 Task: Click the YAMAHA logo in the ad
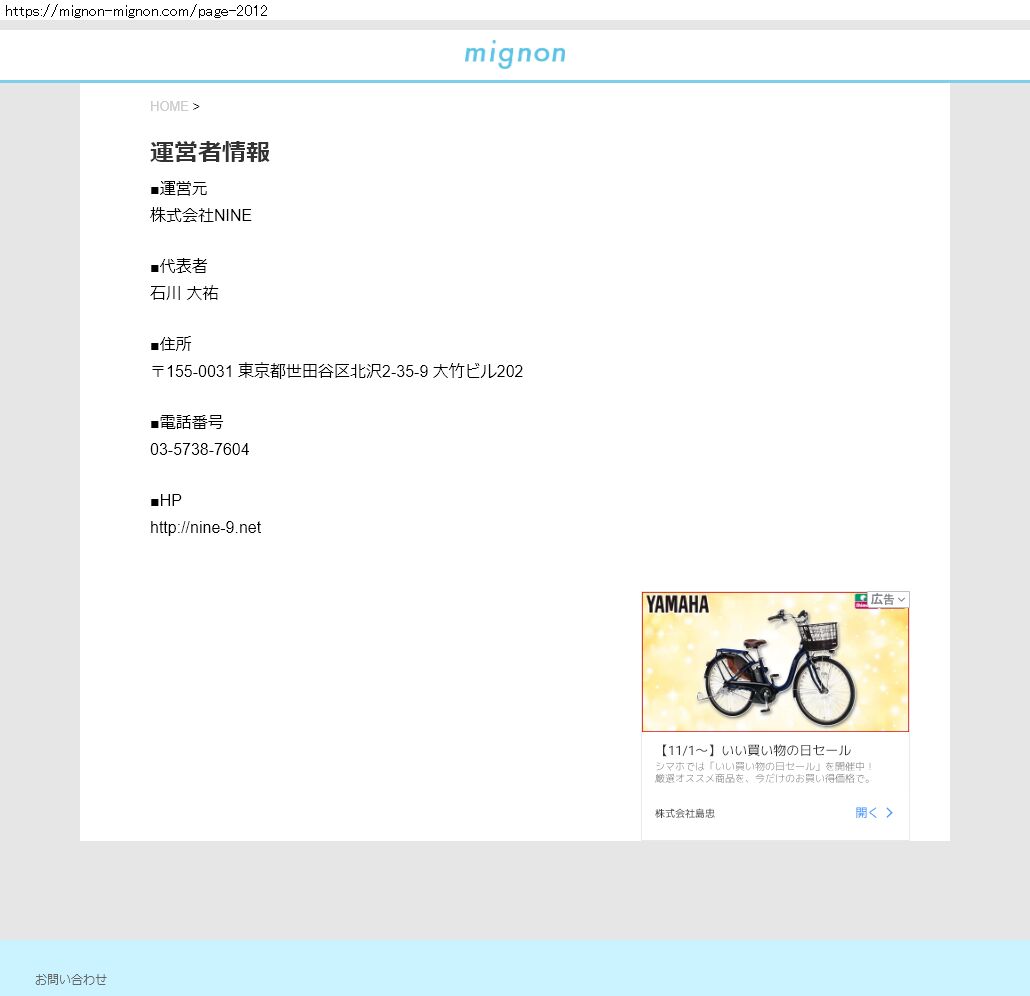[677, 605]
